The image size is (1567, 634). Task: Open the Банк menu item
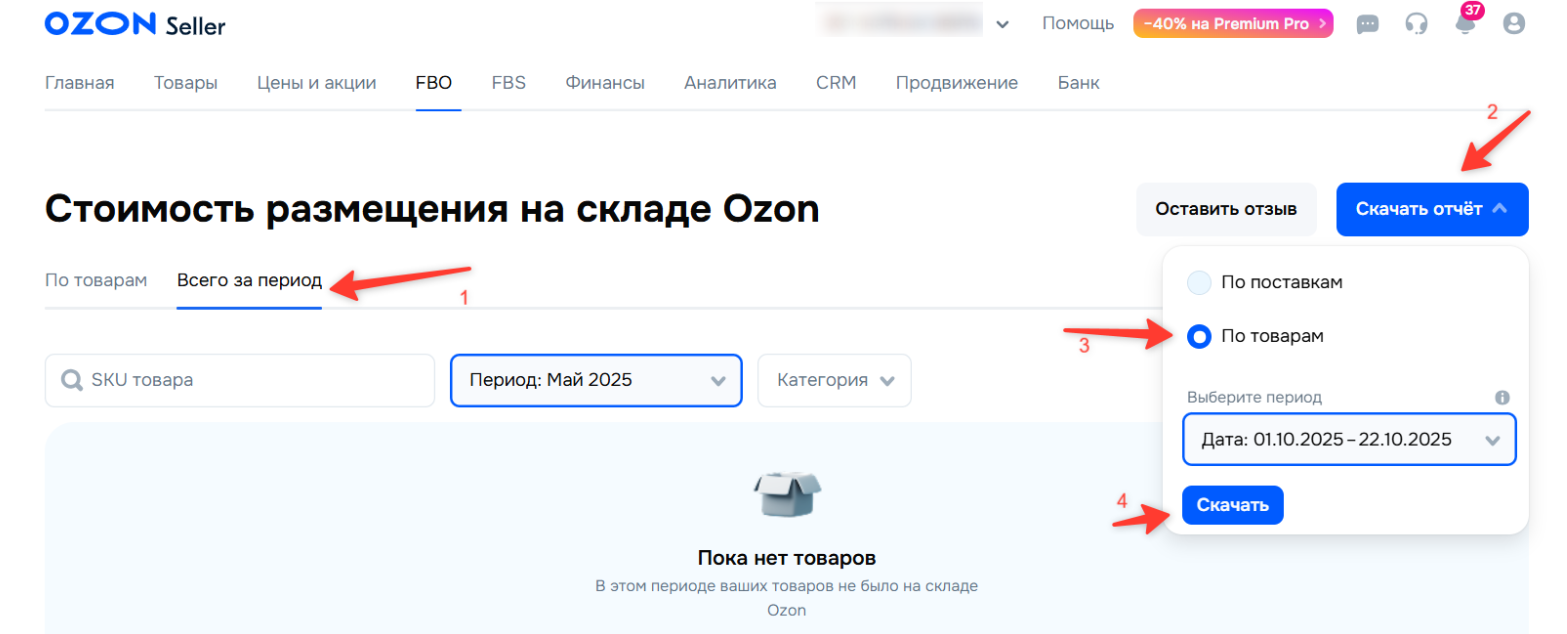pos(1078,83)
